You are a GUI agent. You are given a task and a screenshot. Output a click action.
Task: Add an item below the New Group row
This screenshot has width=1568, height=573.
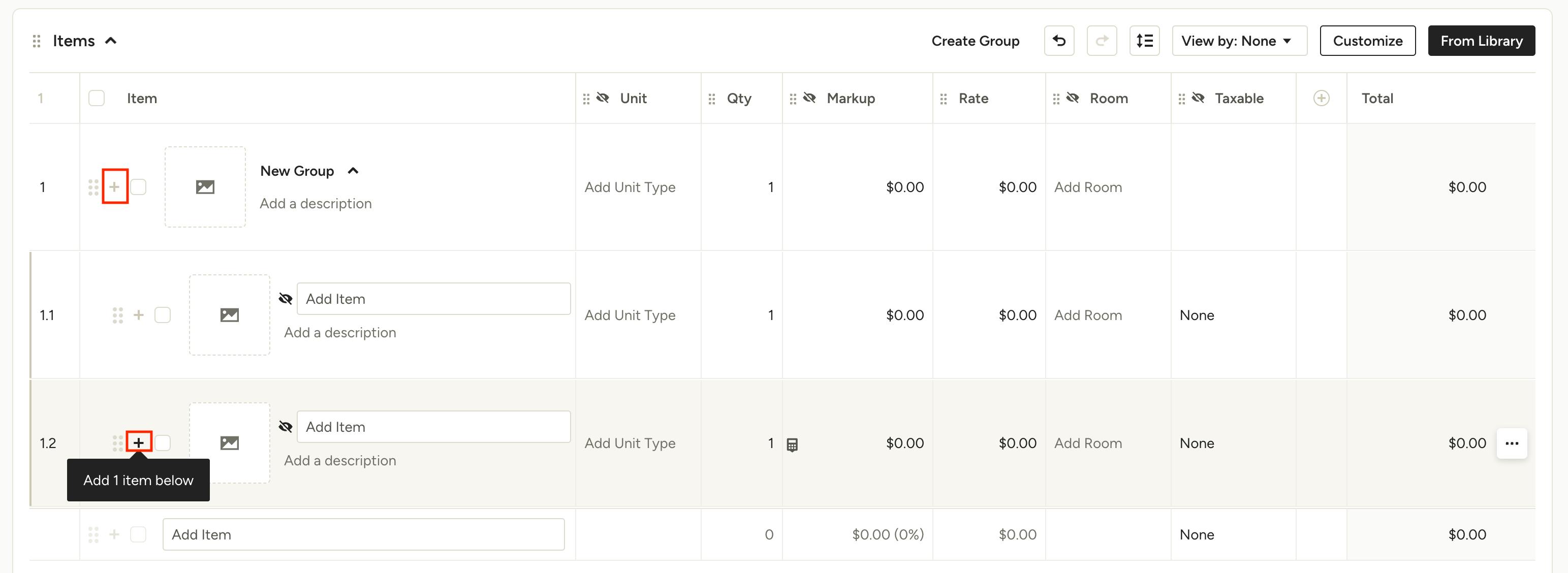point(115,187)
